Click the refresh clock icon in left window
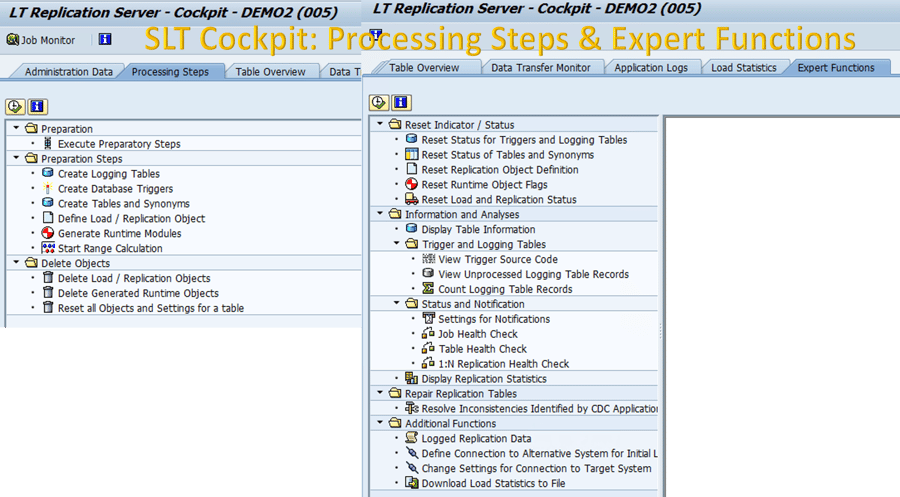Screen dimensions: 900x497 coord(15,106)
